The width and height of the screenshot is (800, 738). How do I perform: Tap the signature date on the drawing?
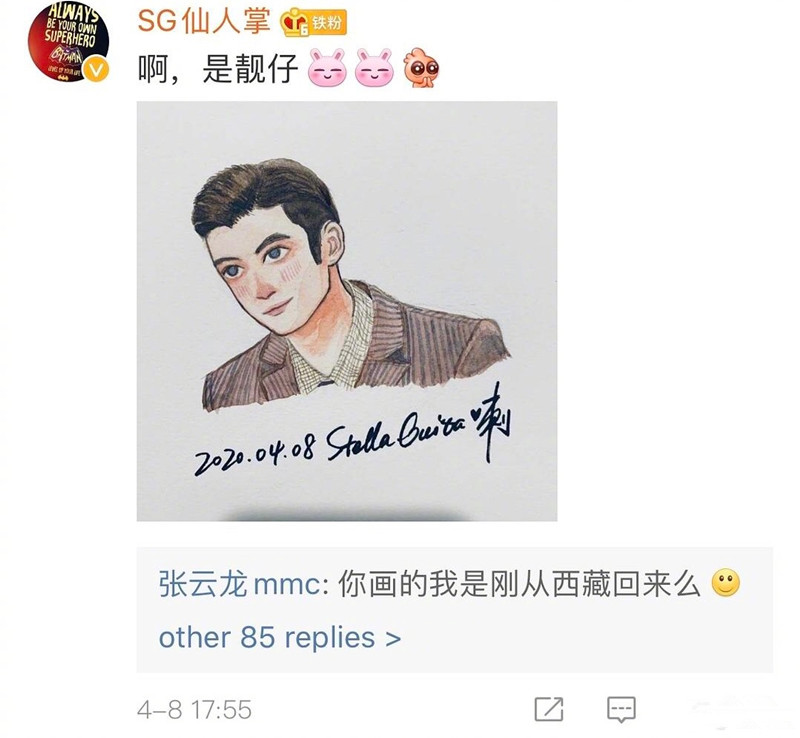pyautogui.click(x=255, y=454)
